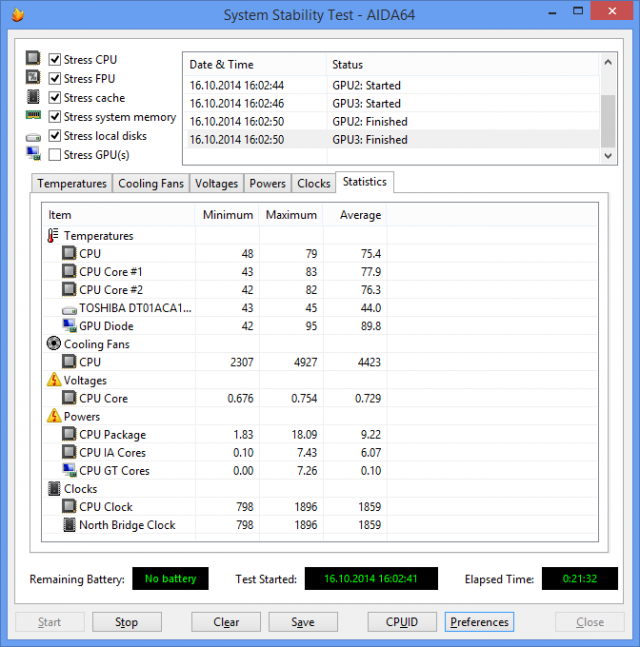The image size is (640, 647).
Task: Click the chip icon of CPU Core voltage row
Action: (69, 398)
